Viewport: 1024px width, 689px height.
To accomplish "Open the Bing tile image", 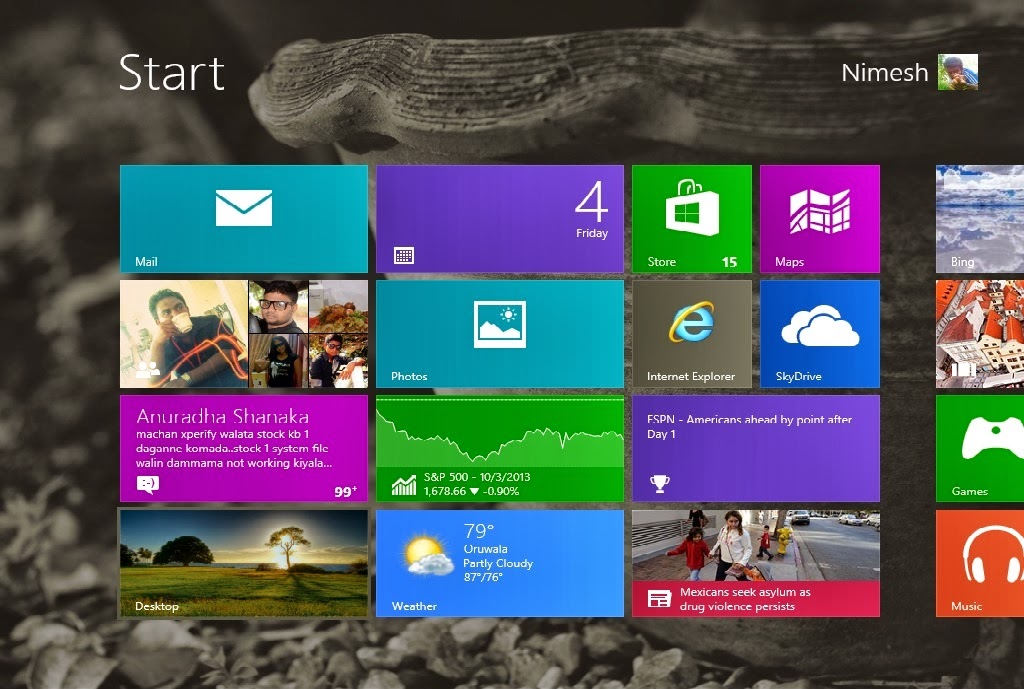I will (980, 219).
